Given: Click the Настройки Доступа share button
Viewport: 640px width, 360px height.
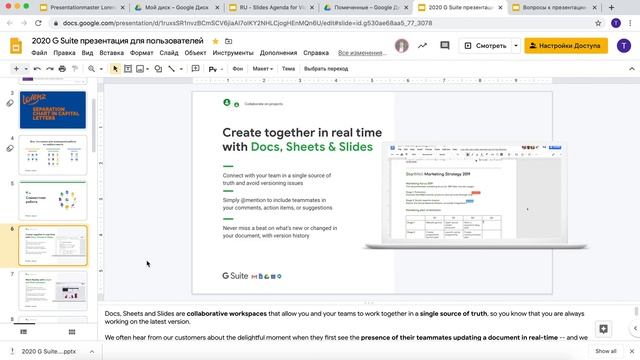Looking at the screenshot, I should (566, 46).
